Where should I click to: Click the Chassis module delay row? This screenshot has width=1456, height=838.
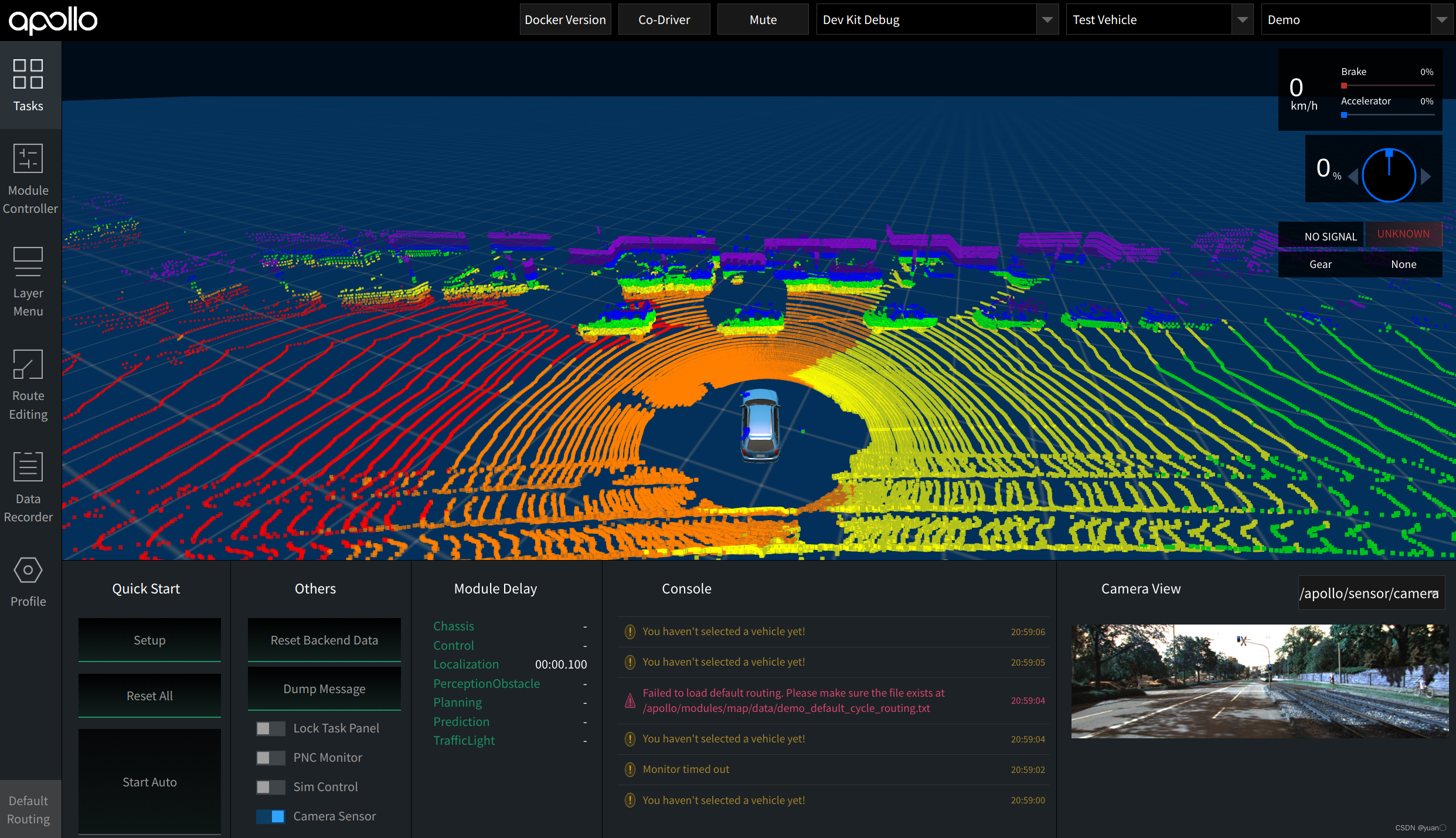point(510,626)
